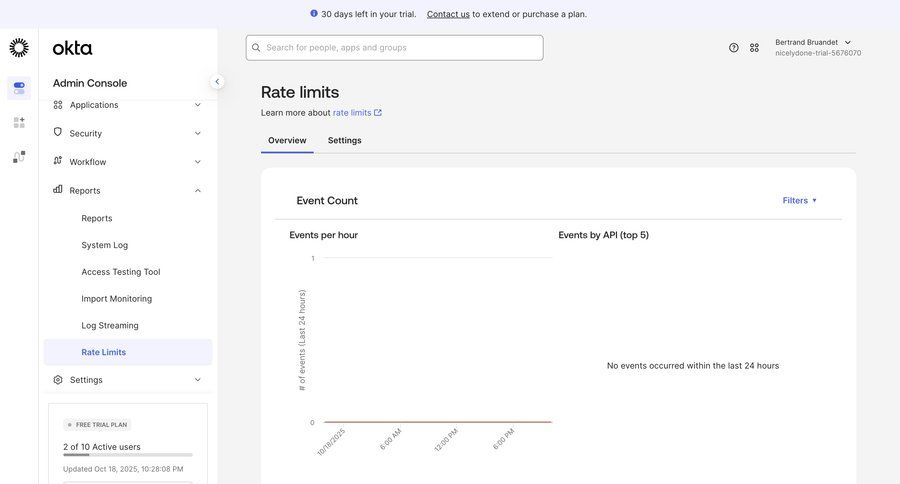Click the Security sidebar label
This screenshot has height=484, width=900.
(x=86, y=133)
